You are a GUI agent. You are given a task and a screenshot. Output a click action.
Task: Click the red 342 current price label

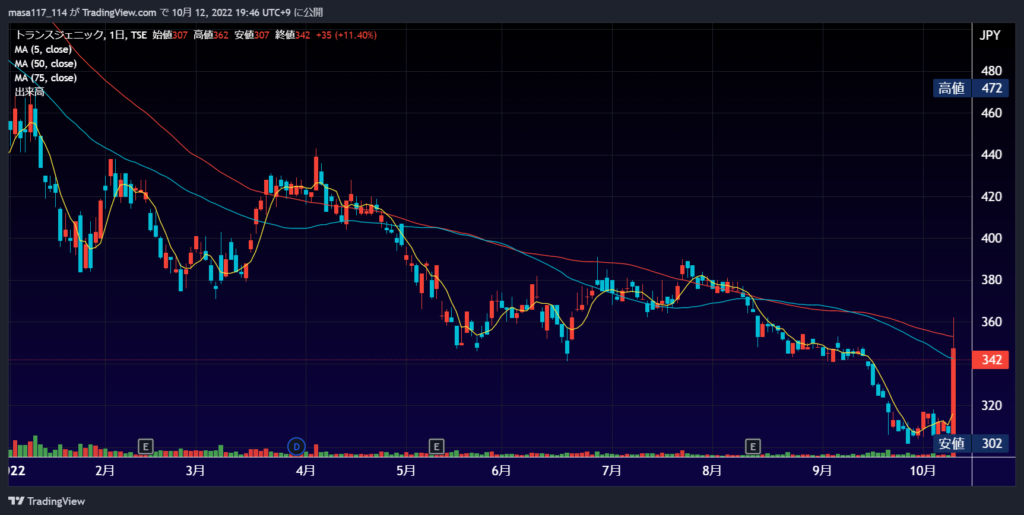pyautogui.click(x=991, y=360)
